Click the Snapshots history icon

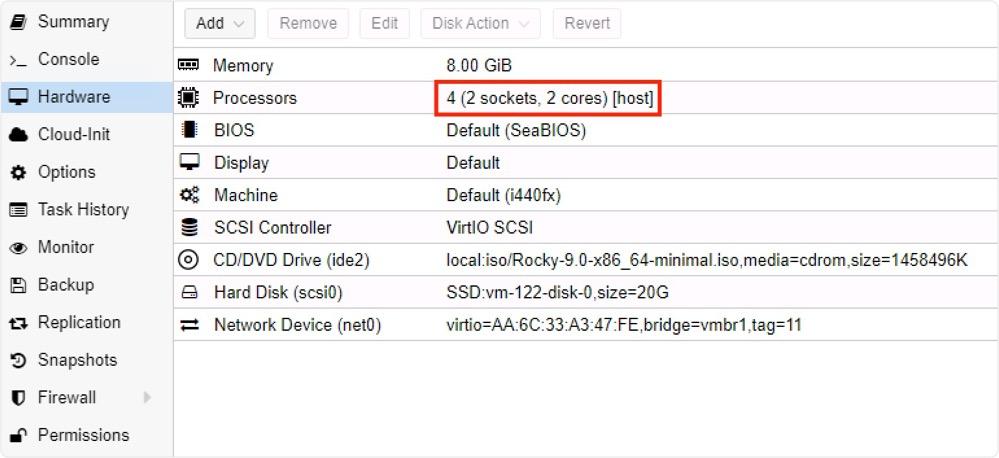point(18,361)
